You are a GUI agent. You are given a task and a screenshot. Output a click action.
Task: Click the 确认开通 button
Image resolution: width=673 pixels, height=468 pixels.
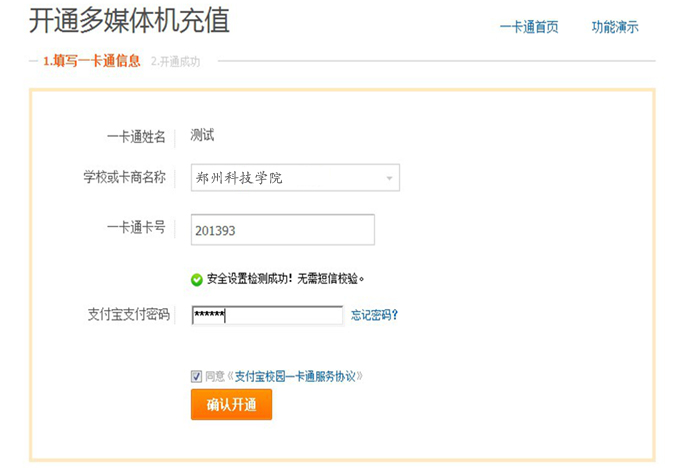click(231, 404)
